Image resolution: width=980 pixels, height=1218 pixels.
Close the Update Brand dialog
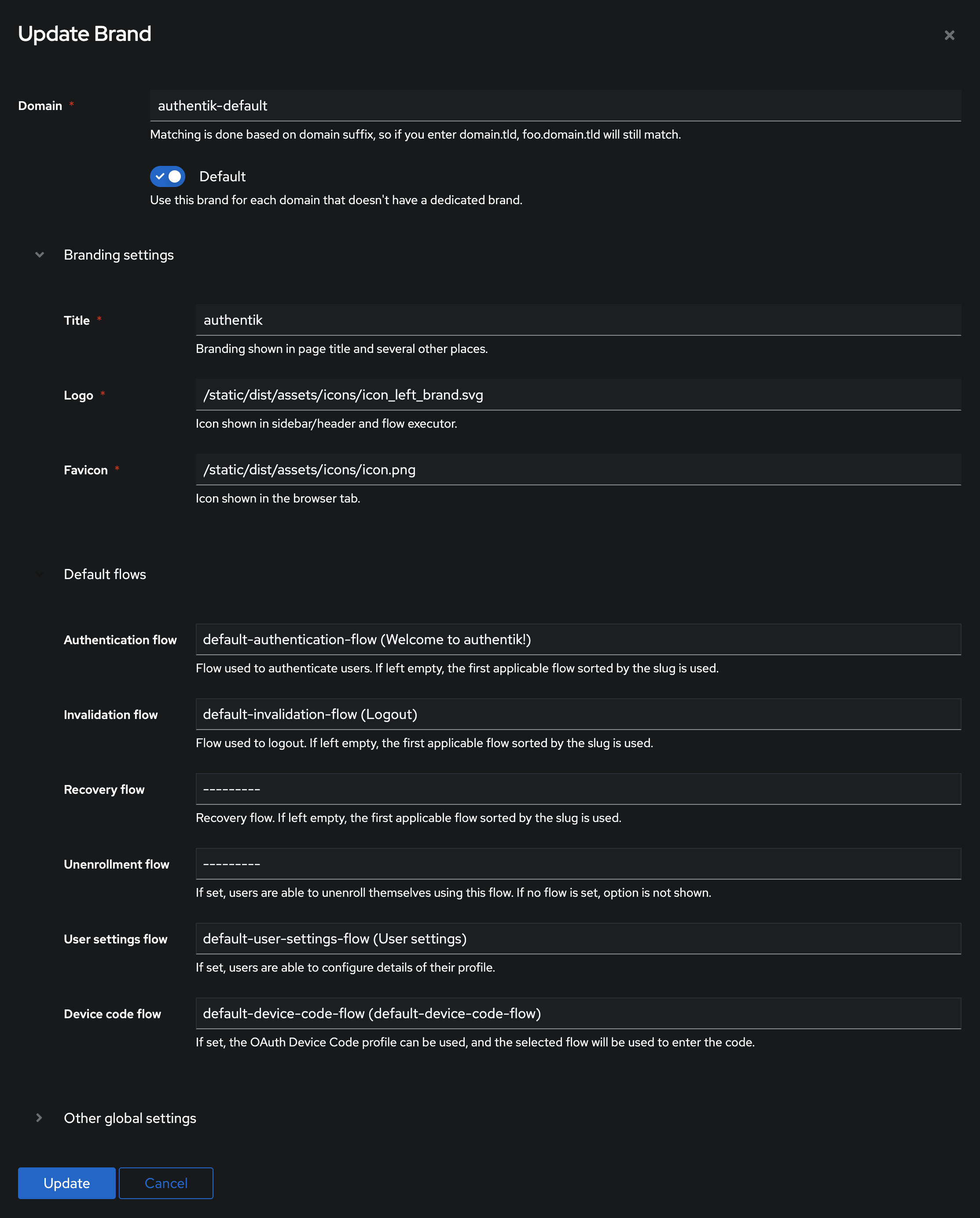pyautogui.click(x=949, y=34)
